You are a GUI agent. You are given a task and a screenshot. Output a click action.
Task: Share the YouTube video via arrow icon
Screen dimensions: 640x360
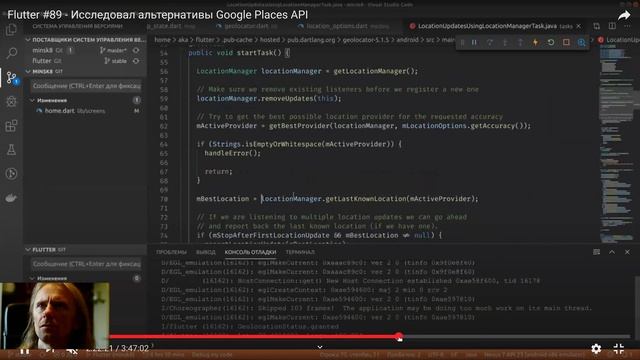coord(624,16)
